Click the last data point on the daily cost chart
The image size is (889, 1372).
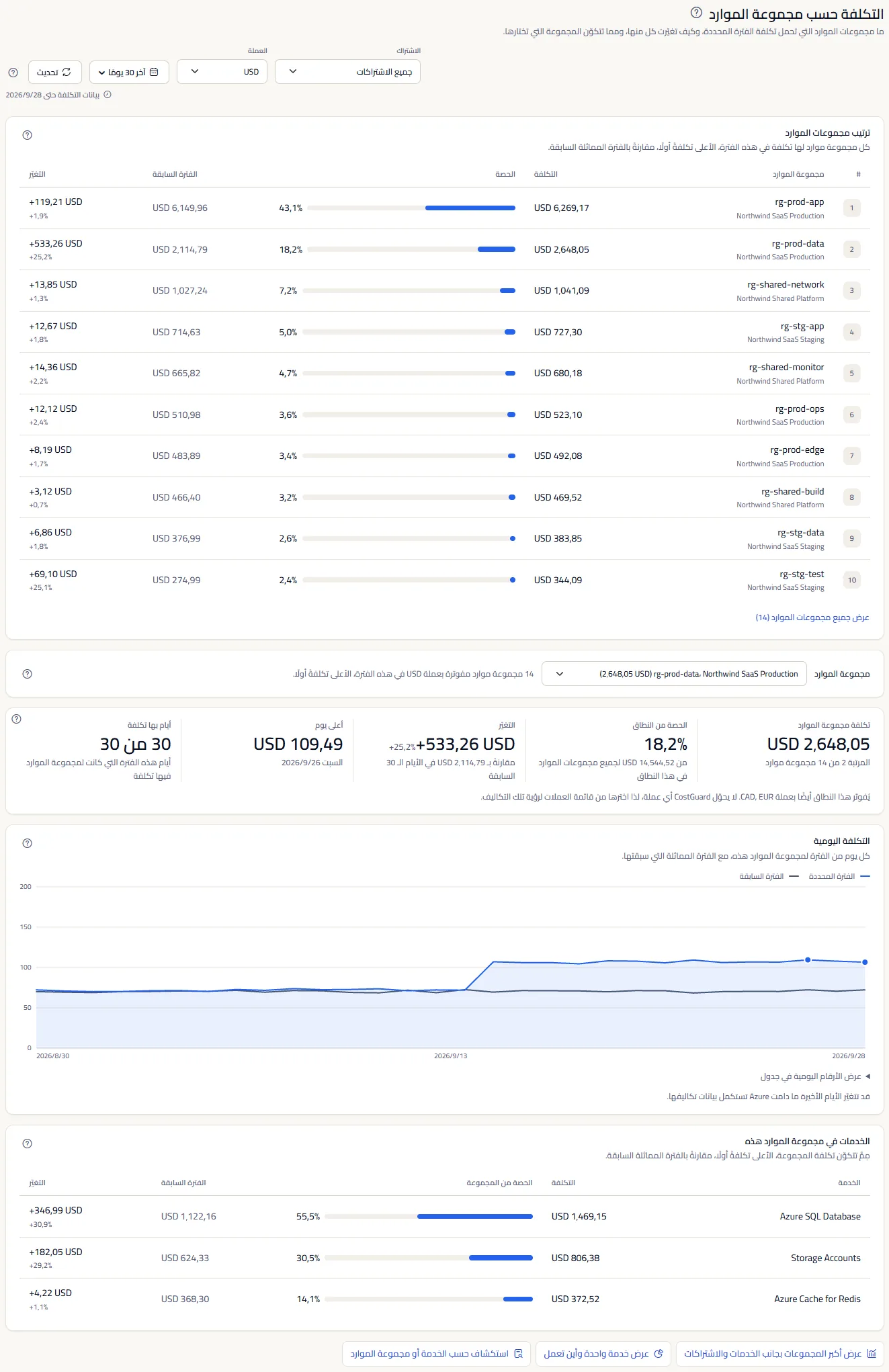(x=865, y=962)
